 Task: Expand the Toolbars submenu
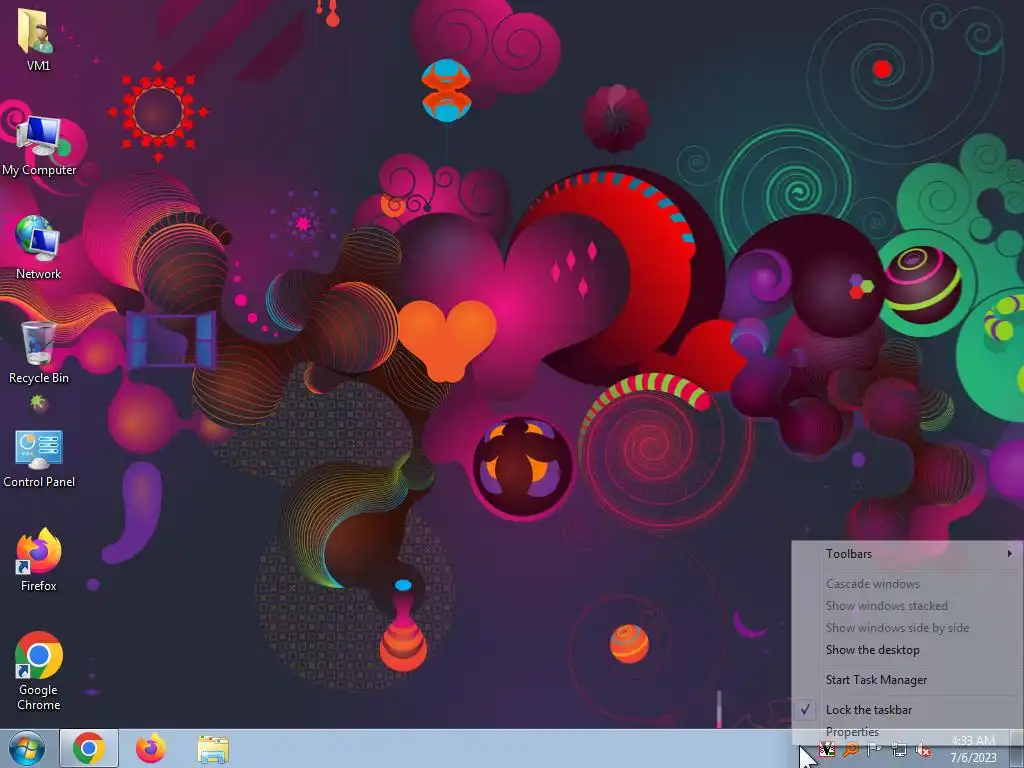pyautogui.click(x=907, y=554)
